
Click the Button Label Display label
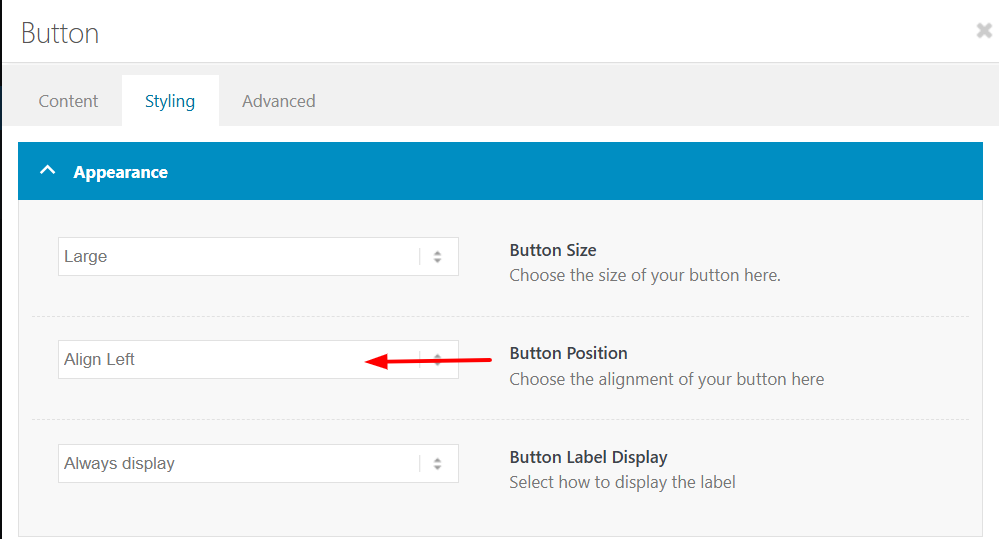(588, 457)
